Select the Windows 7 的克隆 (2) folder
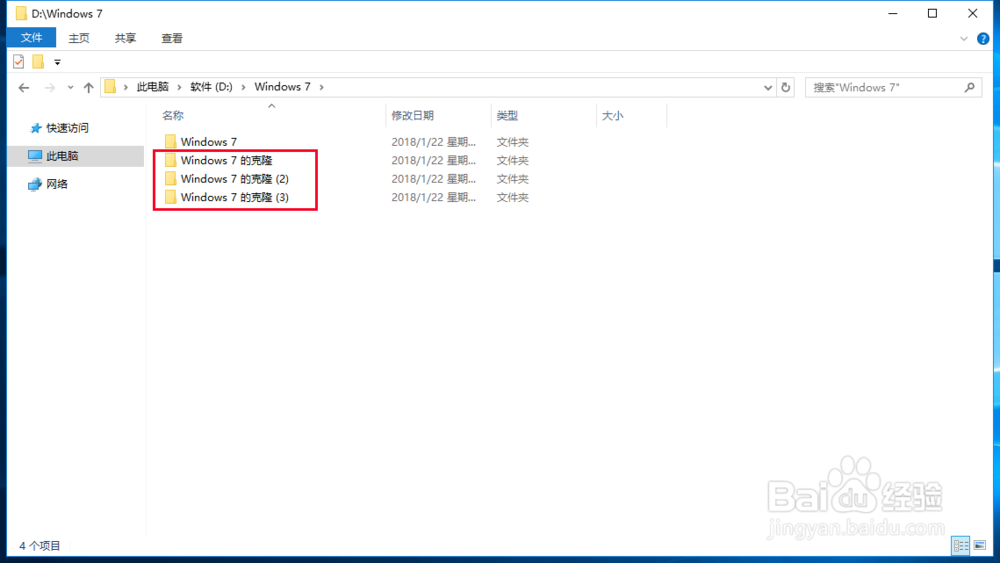The height and width of the screenshot is (563, 1000). (235, 179)
